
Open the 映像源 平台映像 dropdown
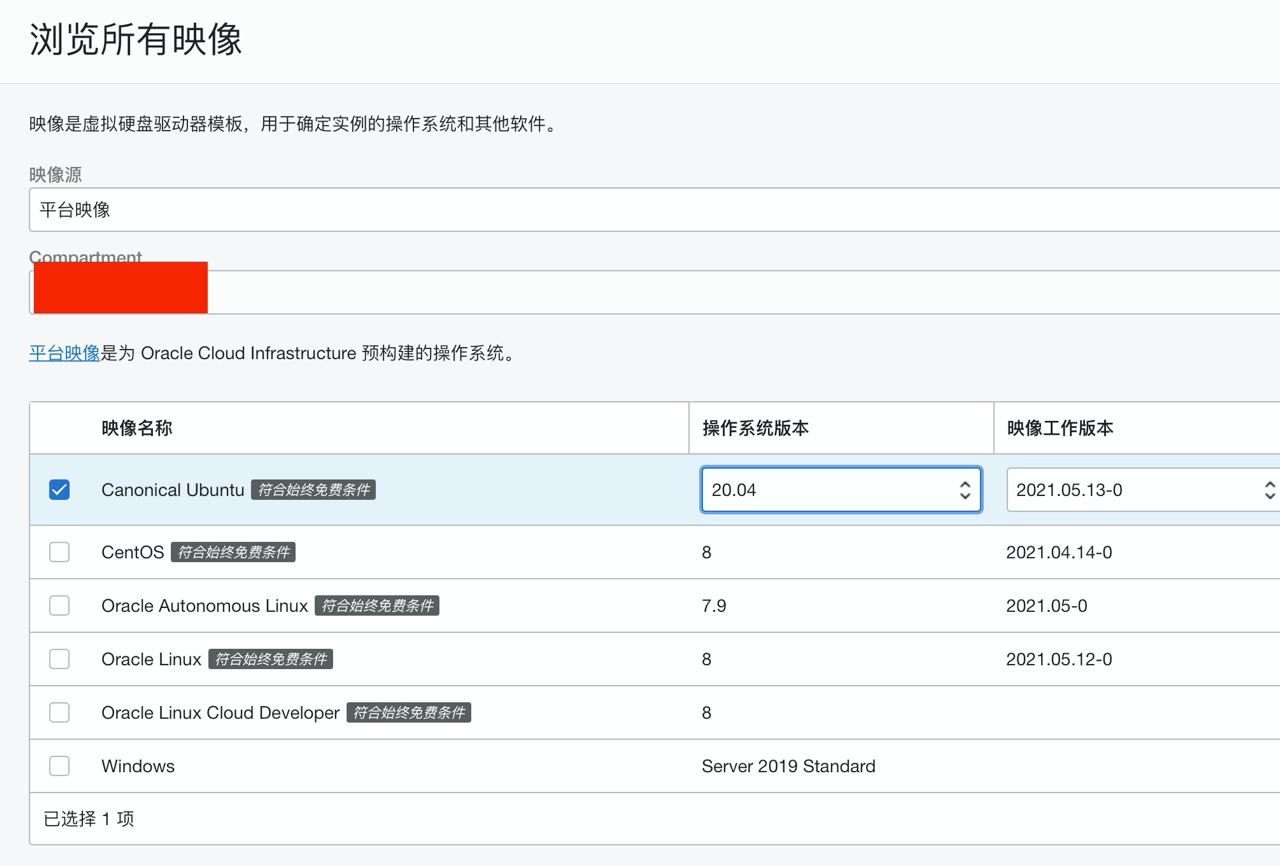click(x=655, y=210)
